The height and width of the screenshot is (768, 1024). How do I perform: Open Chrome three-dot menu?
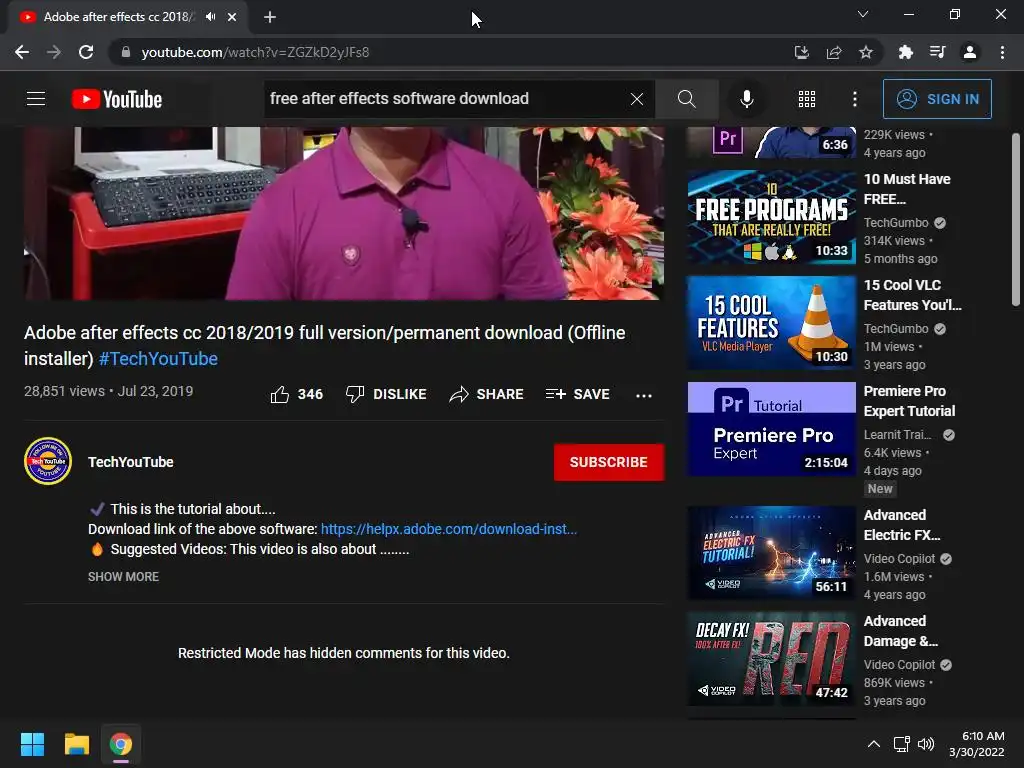point(1002,52)
